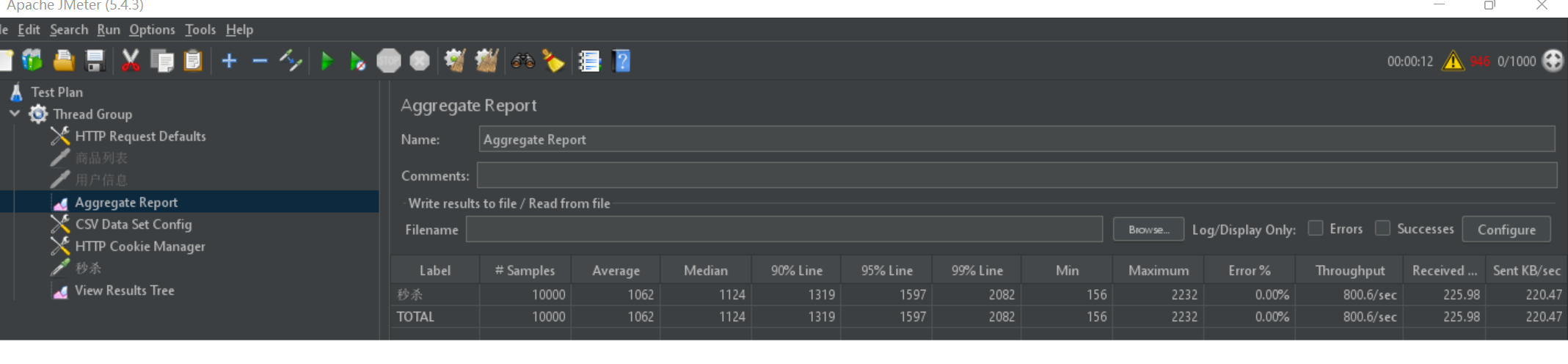Screen dimensions: 1568x364
Task: Select CSV Data Set Config element
Action: [x=134, y=224]
